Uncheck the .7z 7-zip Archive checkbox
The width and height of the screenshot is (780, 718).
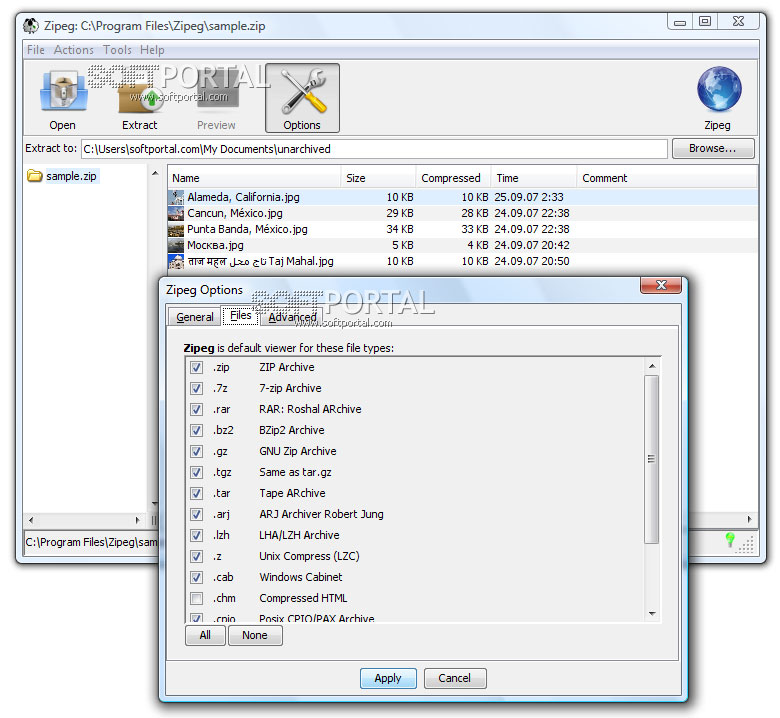click(x=196, y=388)
